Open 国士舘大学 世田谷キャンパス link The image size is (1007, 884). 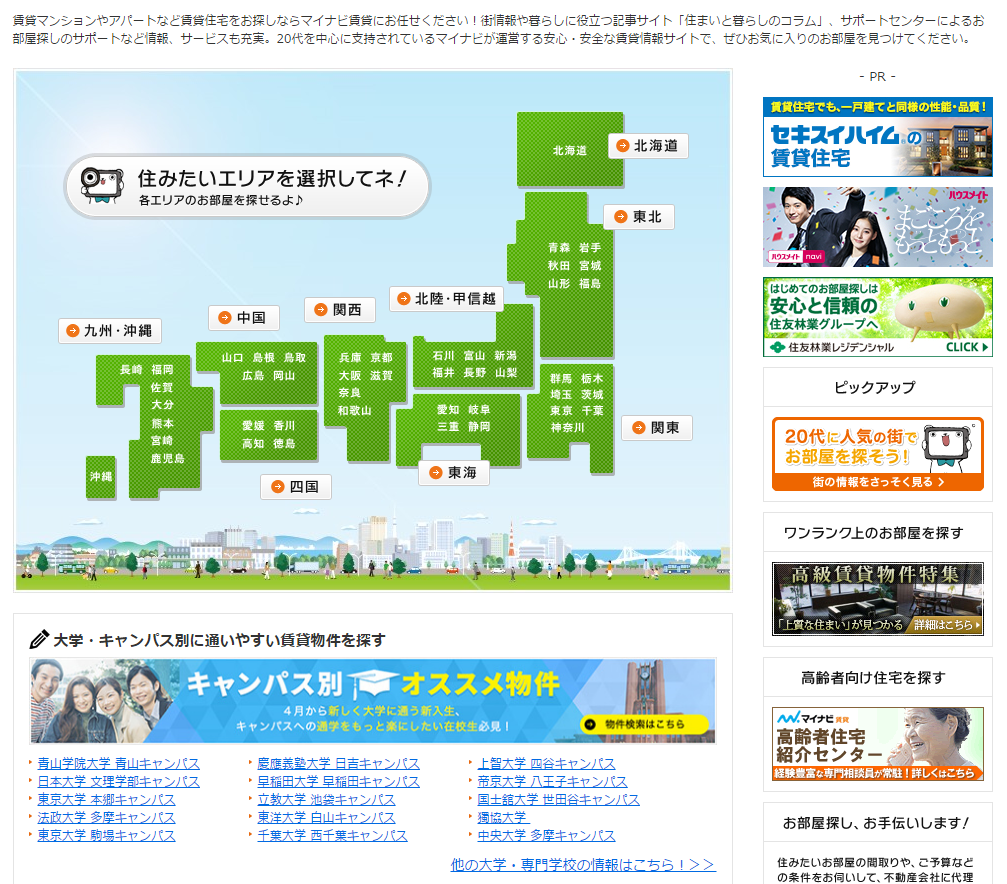[x=558, y=799]
